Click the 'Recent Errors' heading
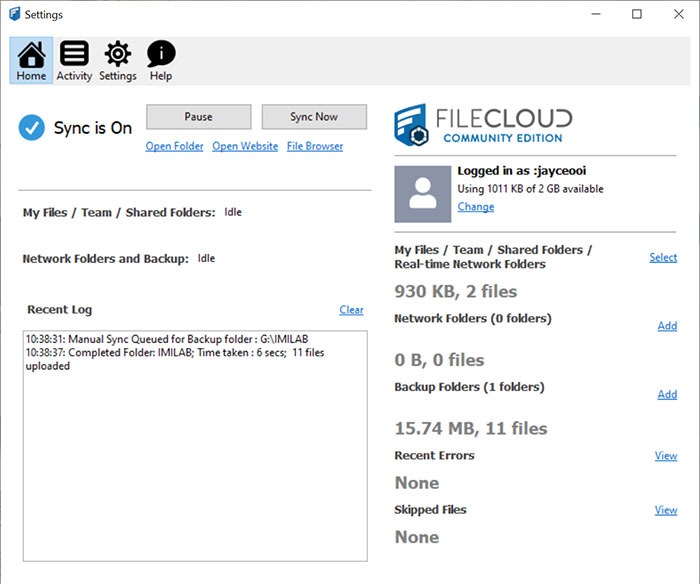The width and height of the screenshot is (700, 584). click(434, 456)
